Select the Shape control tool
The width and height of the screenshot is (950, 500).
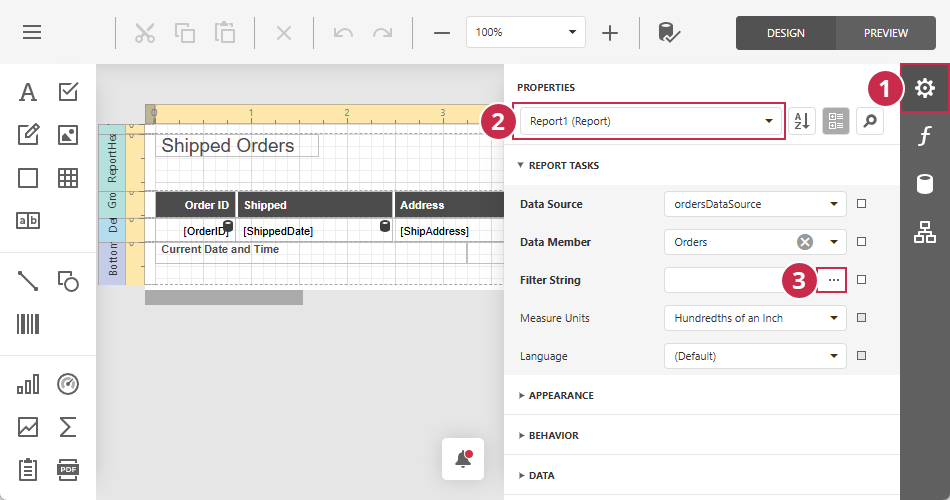[x=68, y=281]
